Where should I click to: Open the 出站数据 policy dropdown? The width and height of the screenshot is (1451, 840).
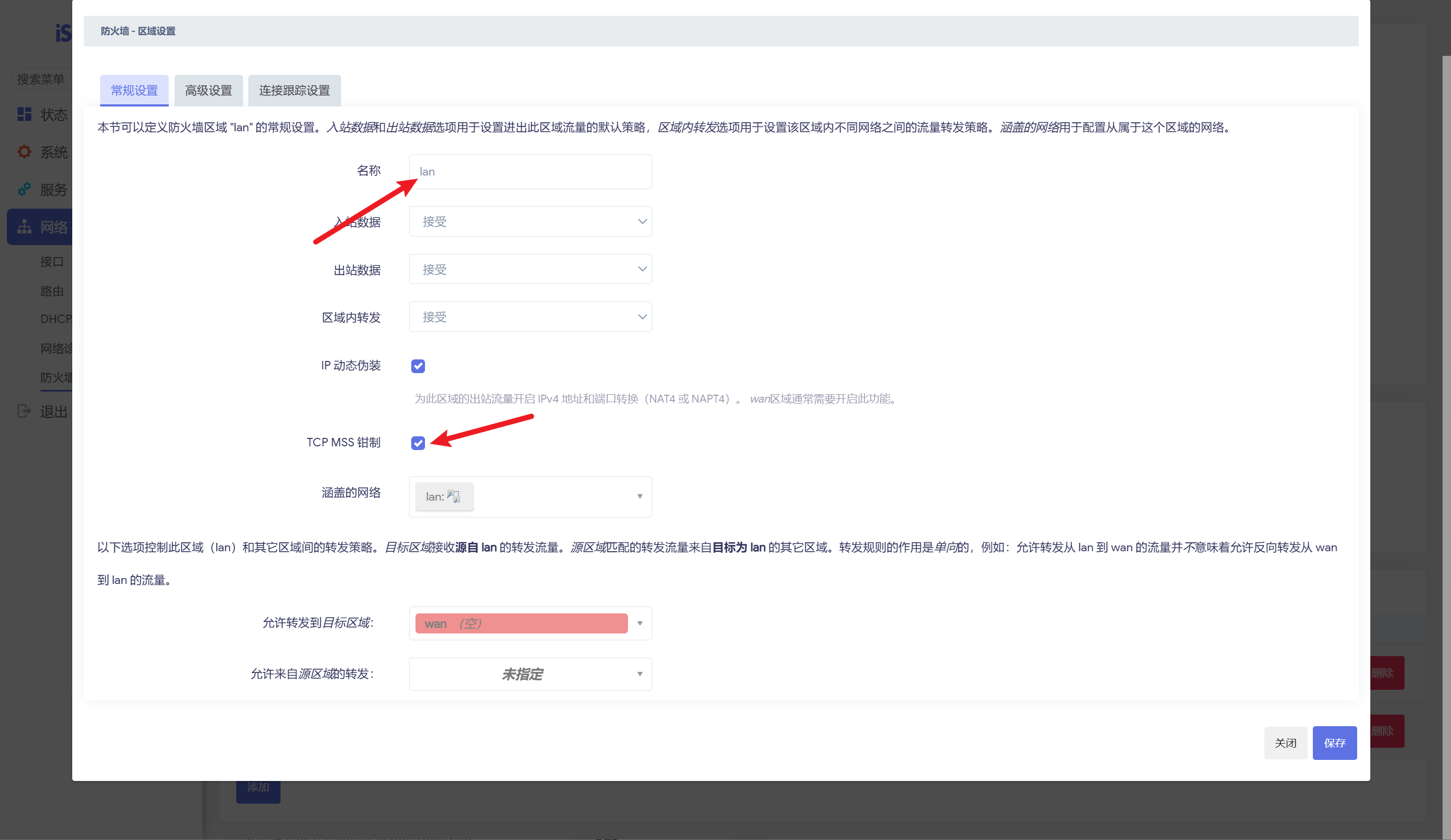(x=530, y=269)
